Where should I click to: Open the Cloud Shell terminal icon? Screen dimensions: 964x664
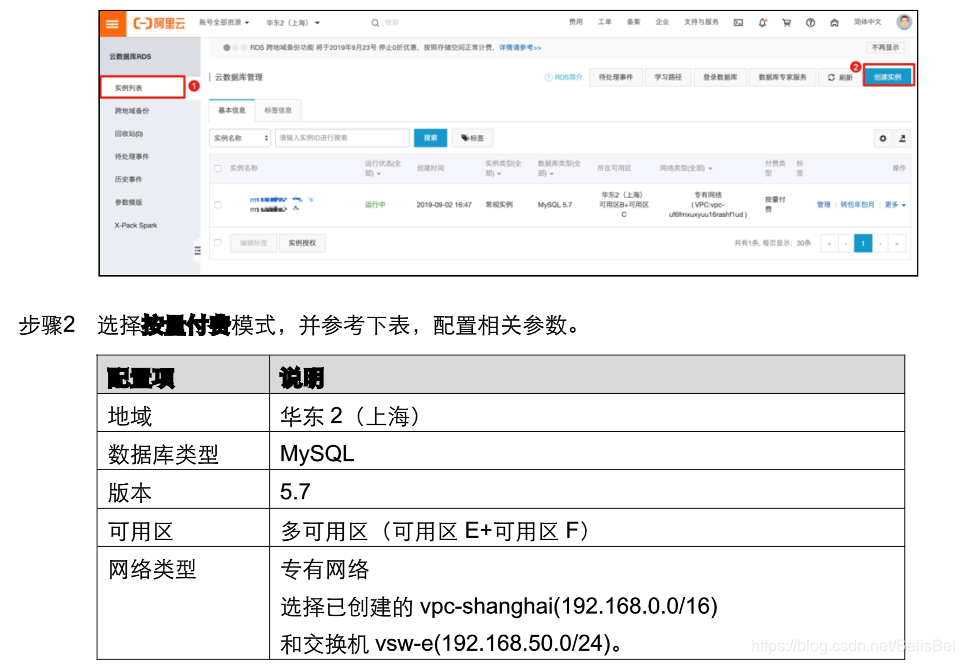tap(738, 23)
